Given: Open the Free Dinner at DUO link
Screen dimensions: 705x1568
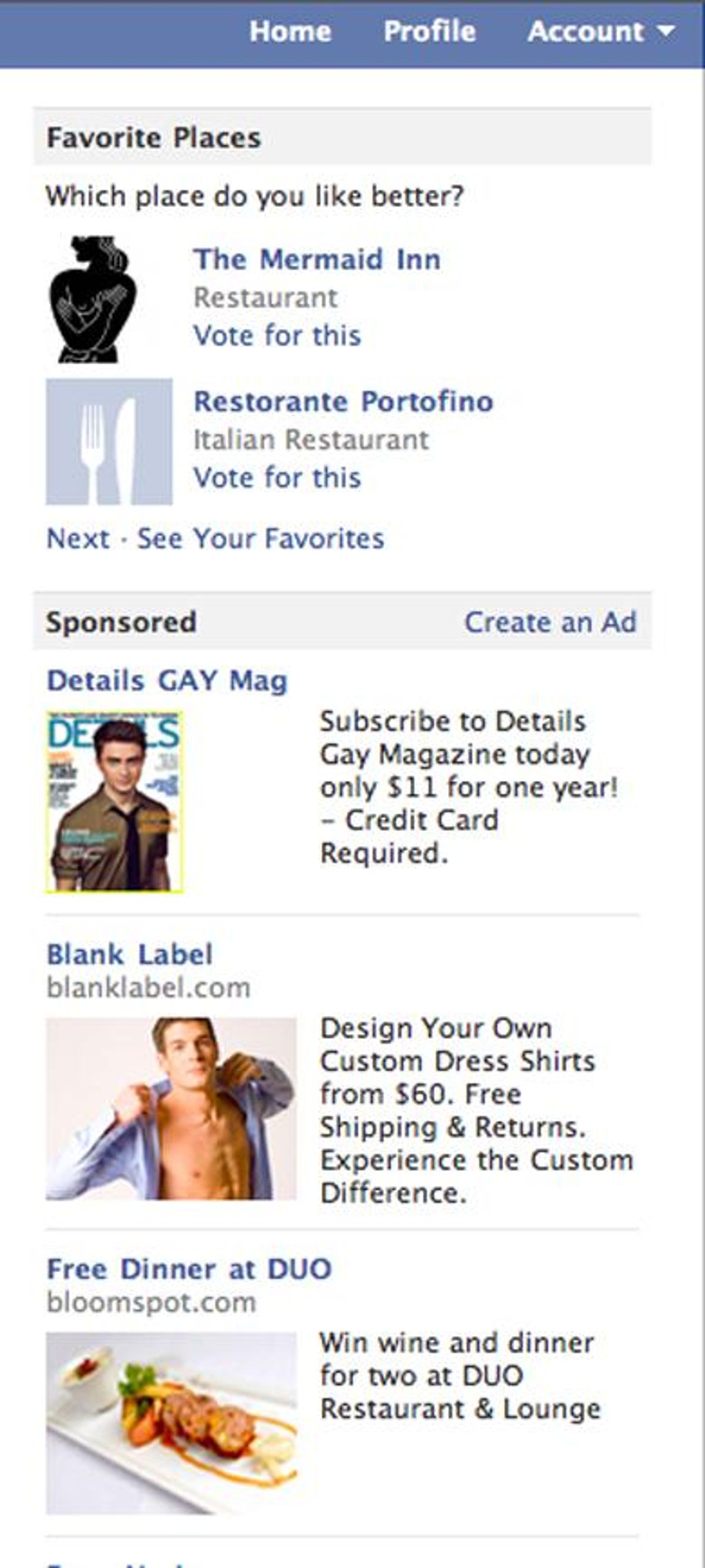Looking at the screenshot, I should pyautogui.click(x=189, y=1269).
